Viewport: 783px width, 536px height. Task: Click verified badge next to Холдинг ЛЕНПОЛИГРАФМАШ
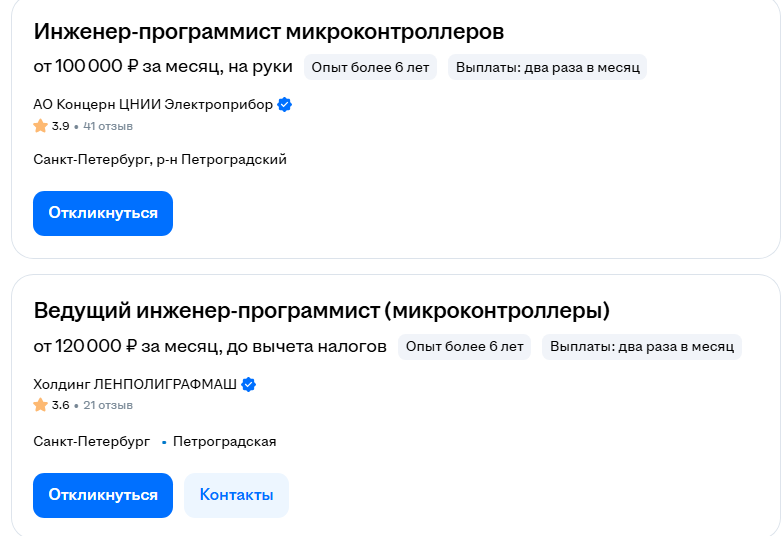point(249,384)
